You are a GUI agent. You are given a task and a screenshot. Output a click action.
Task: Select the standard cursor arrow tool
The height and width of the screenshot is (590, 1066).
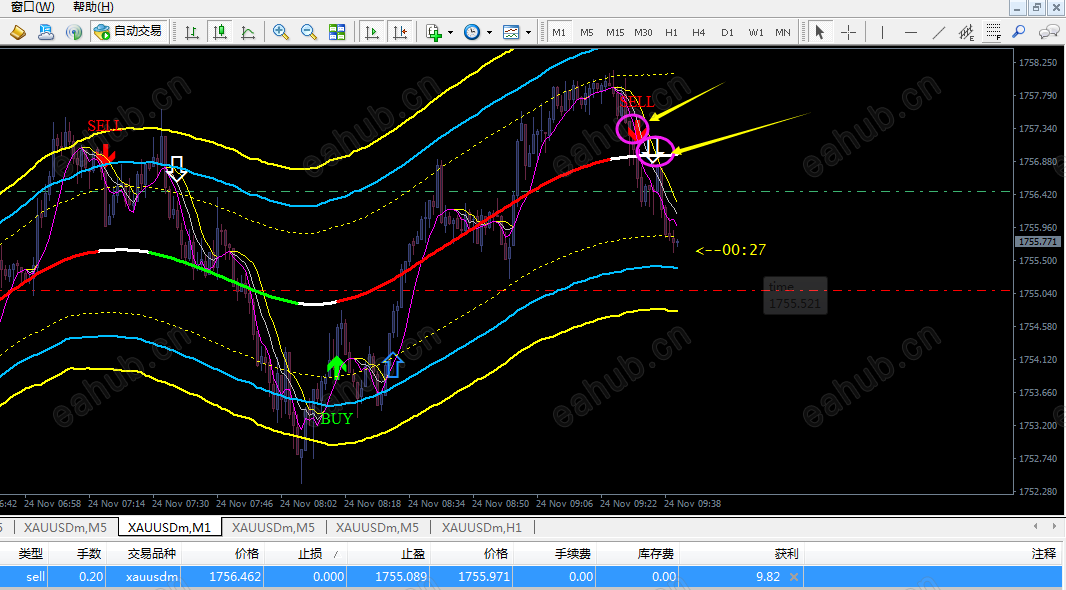pyautogui.click(x=820, y=32)
